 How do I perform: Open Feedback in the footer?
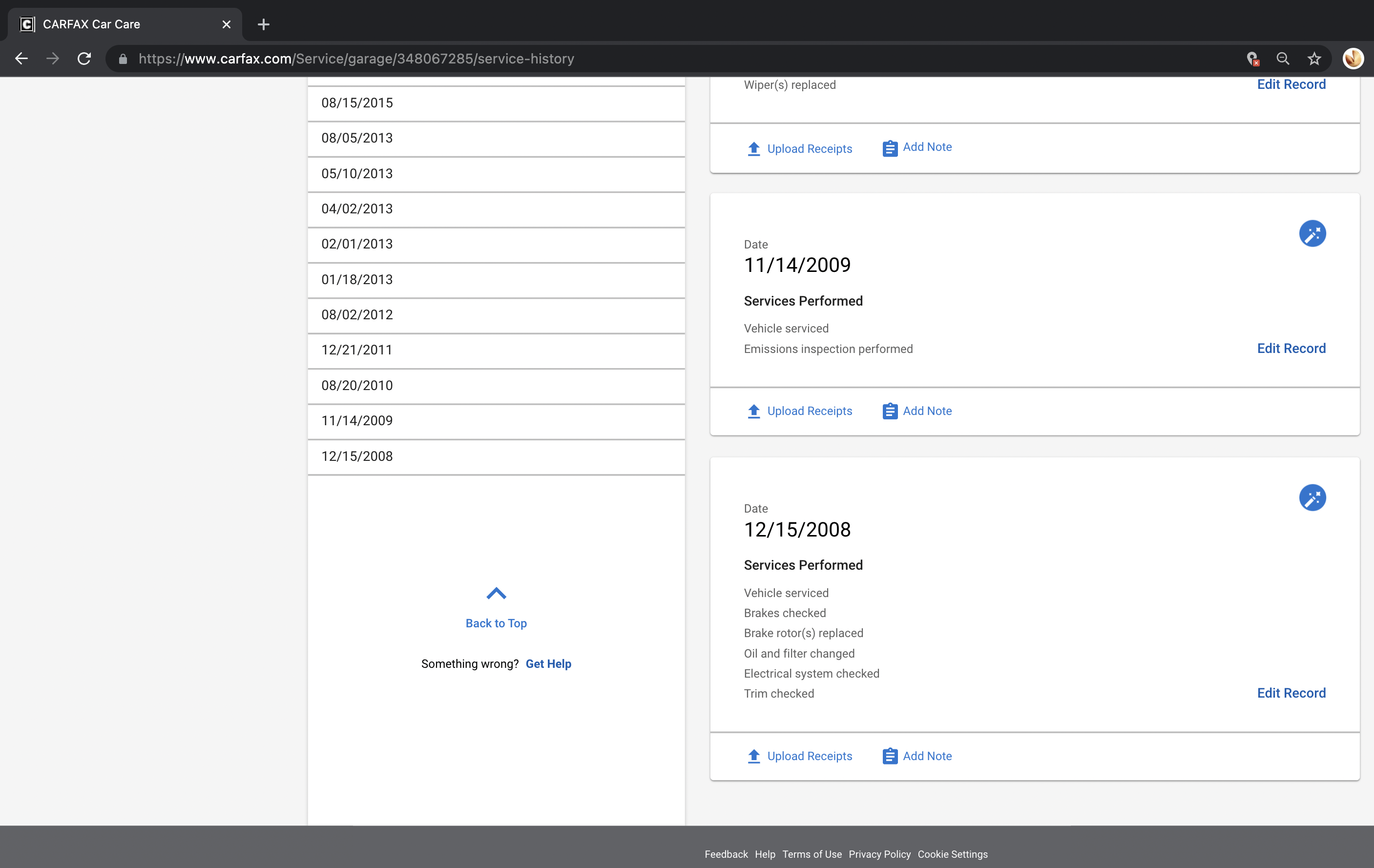[x=726, y=854]
